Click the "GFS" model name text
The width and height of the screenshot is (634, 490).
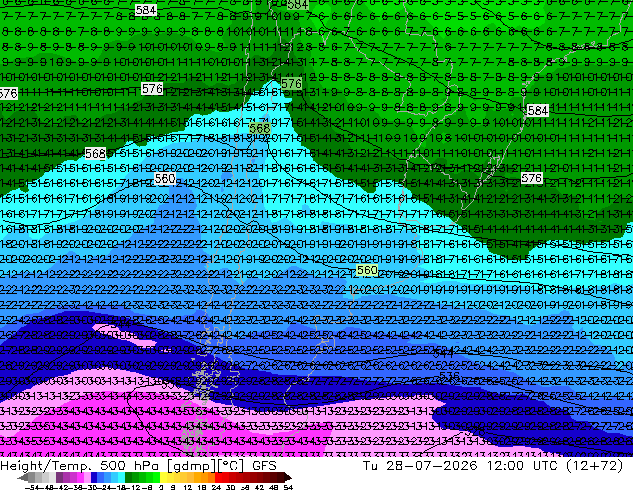pos(264,465)
